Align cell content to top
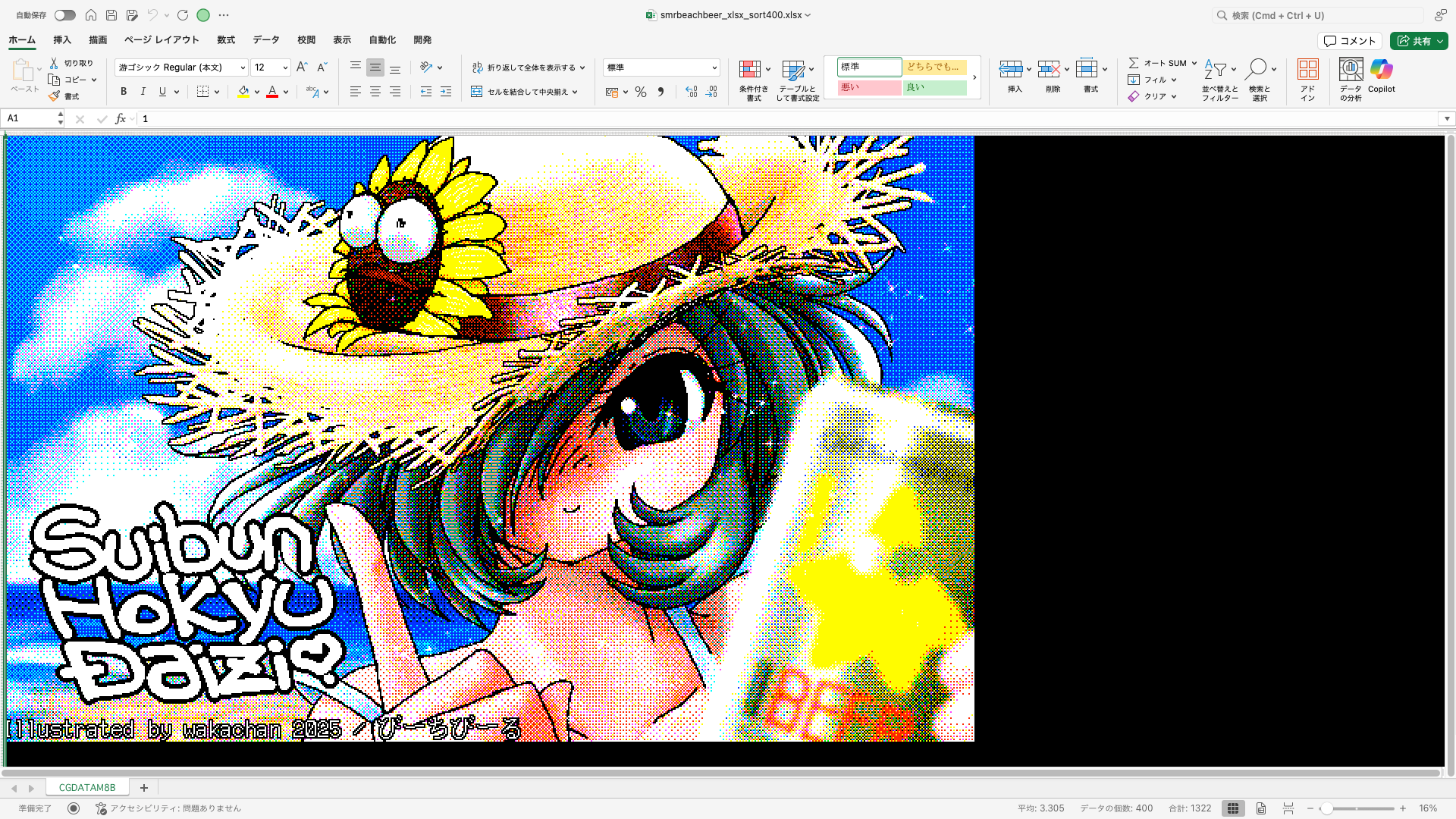Viewport: 1456px width, 819px height. coord(355,67)
